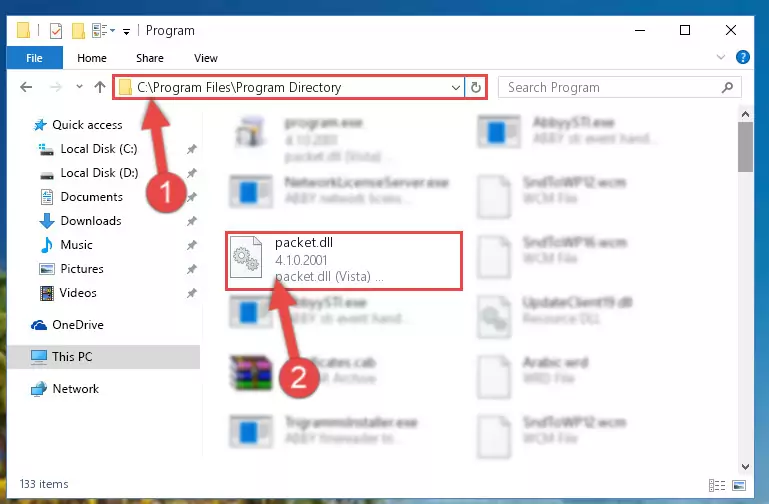
Task: Click the Back navigation arrow
Action: [x=26, y=87]
